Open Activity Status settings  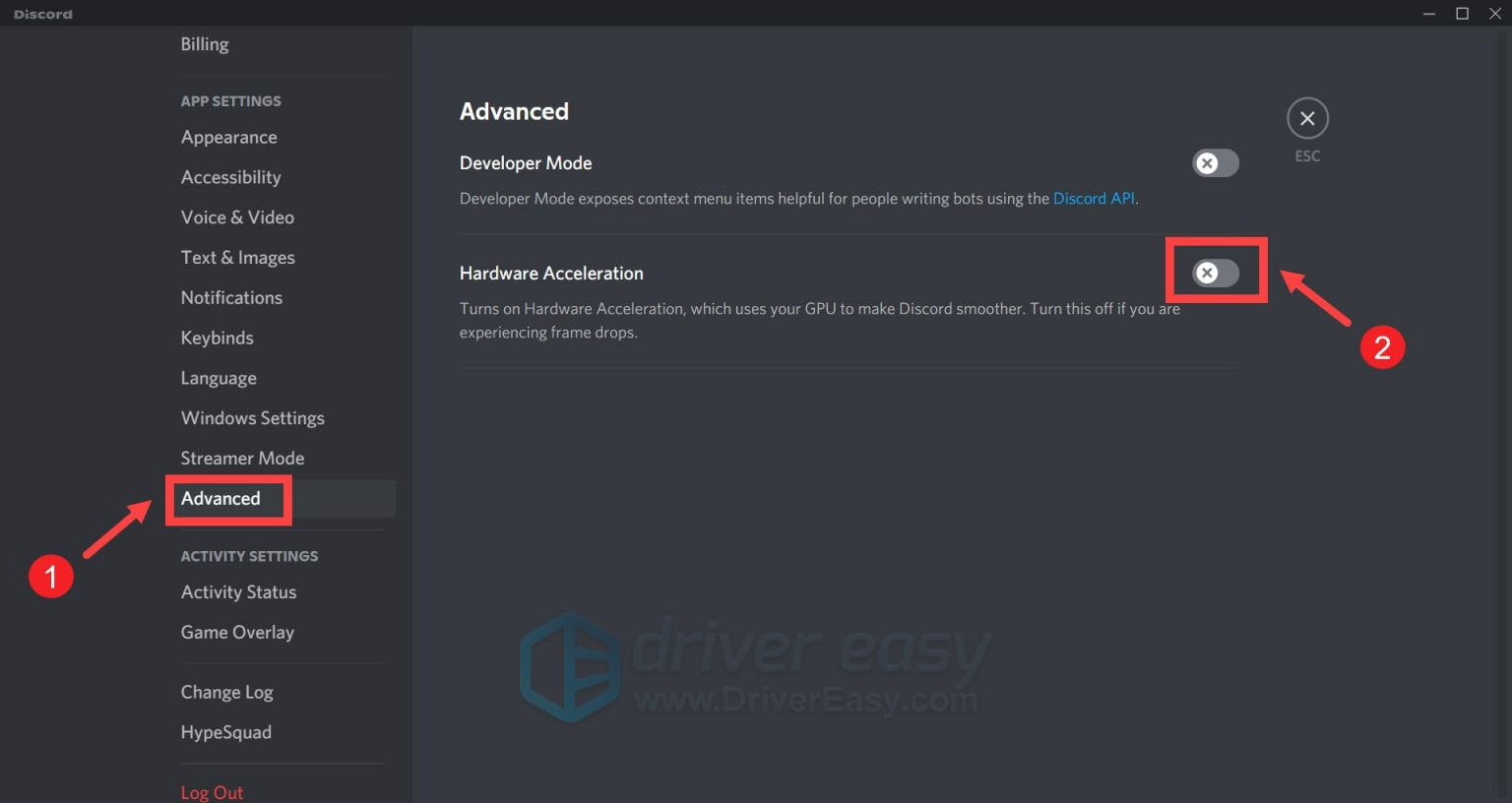[x=238, y=591]
